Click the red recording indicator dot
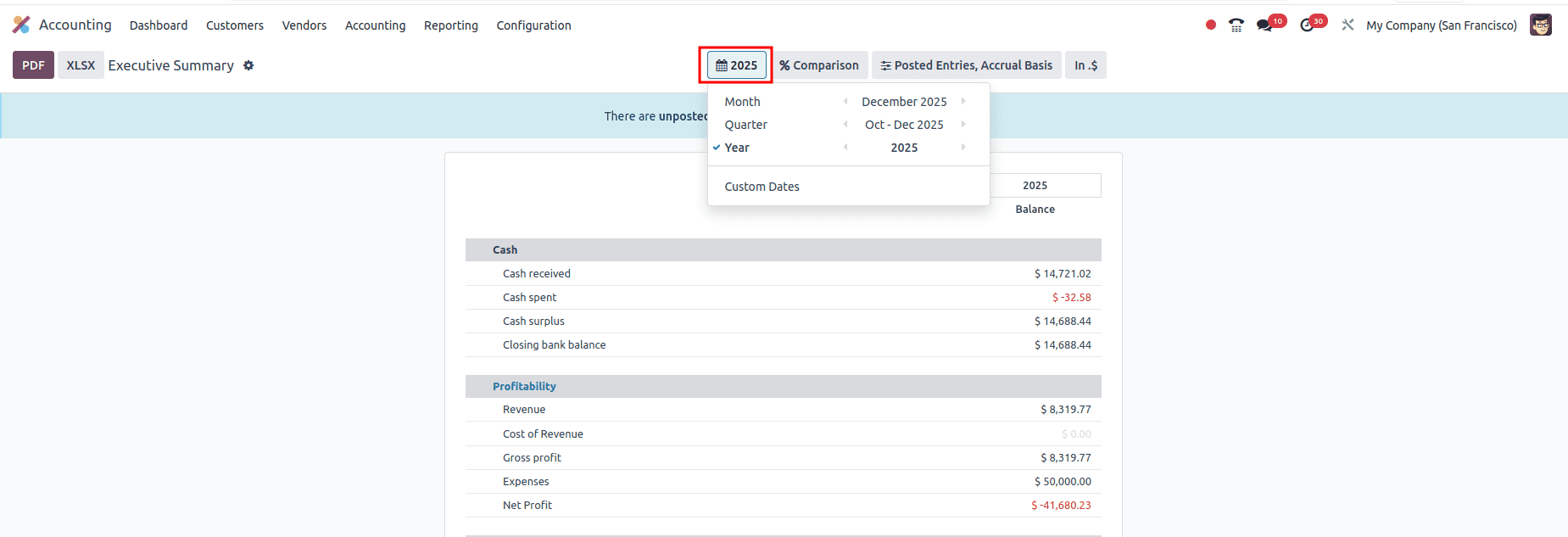 point(1210,25)
